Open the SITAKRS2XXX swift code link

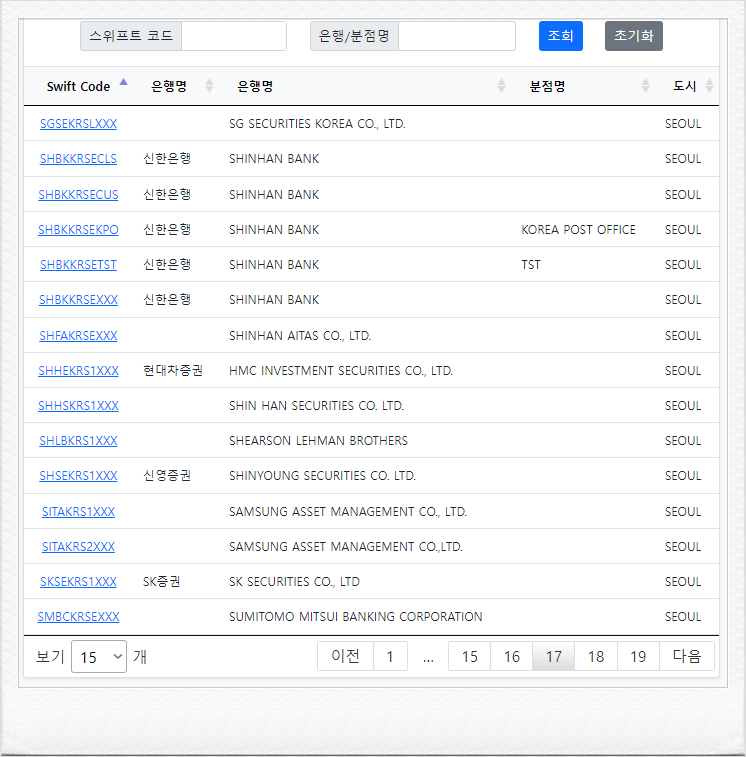tap(78, 547)
